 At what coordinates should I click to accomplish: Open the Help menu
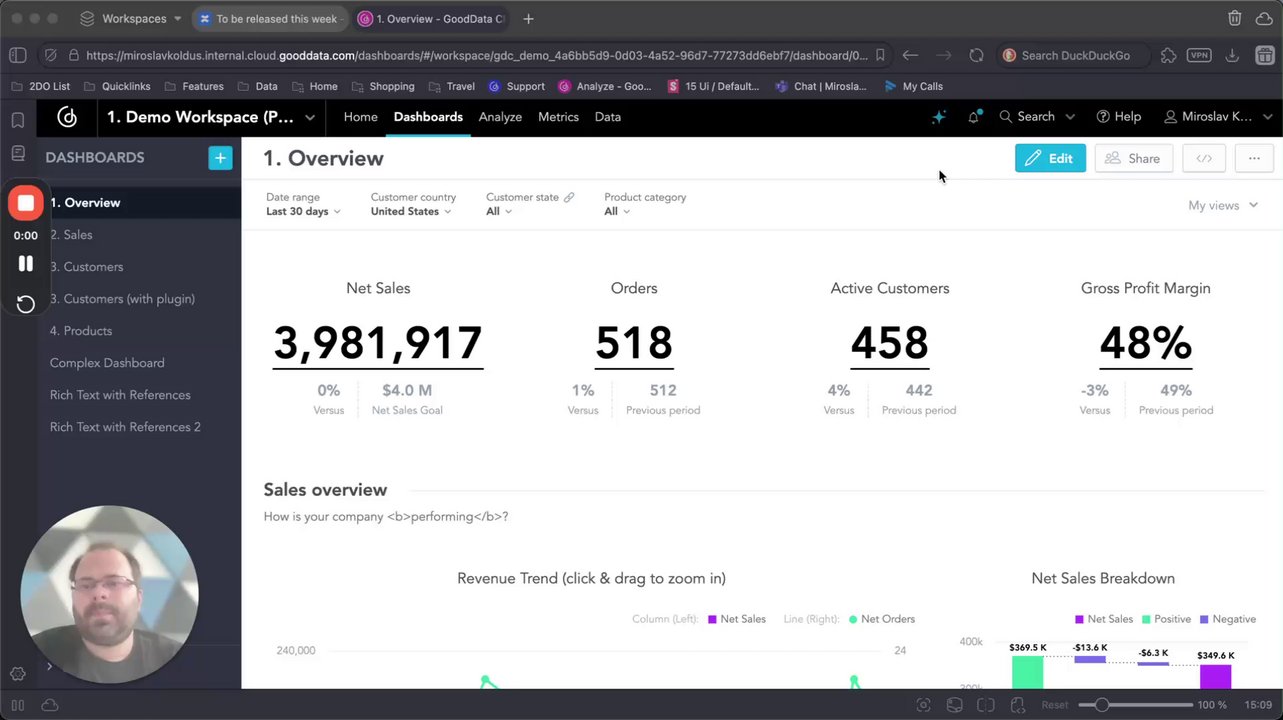1119,117
